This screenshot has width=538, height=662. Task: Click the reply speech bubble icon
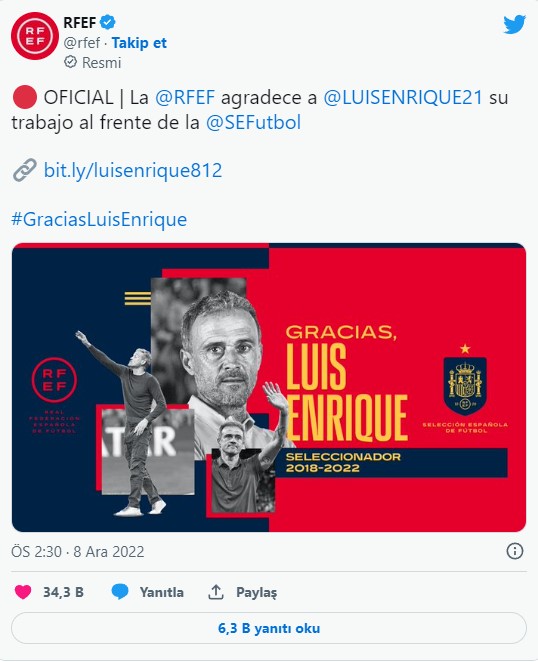[x=120, y=592]
